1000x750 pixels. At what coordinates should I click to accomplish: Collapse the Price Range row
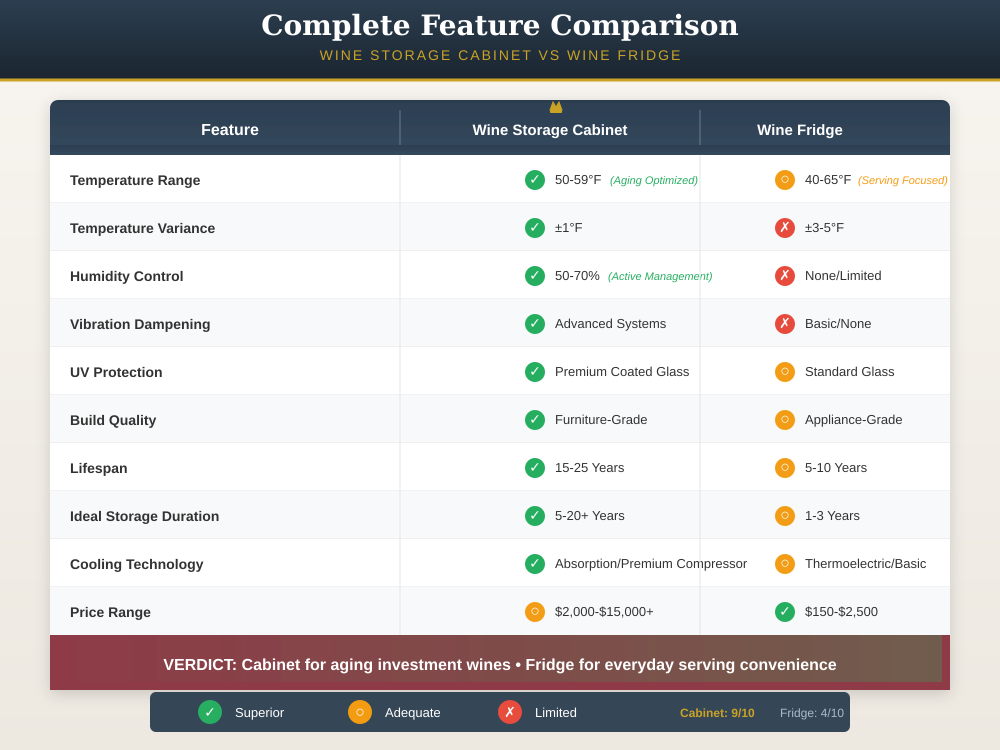click(x=110, y=611)
